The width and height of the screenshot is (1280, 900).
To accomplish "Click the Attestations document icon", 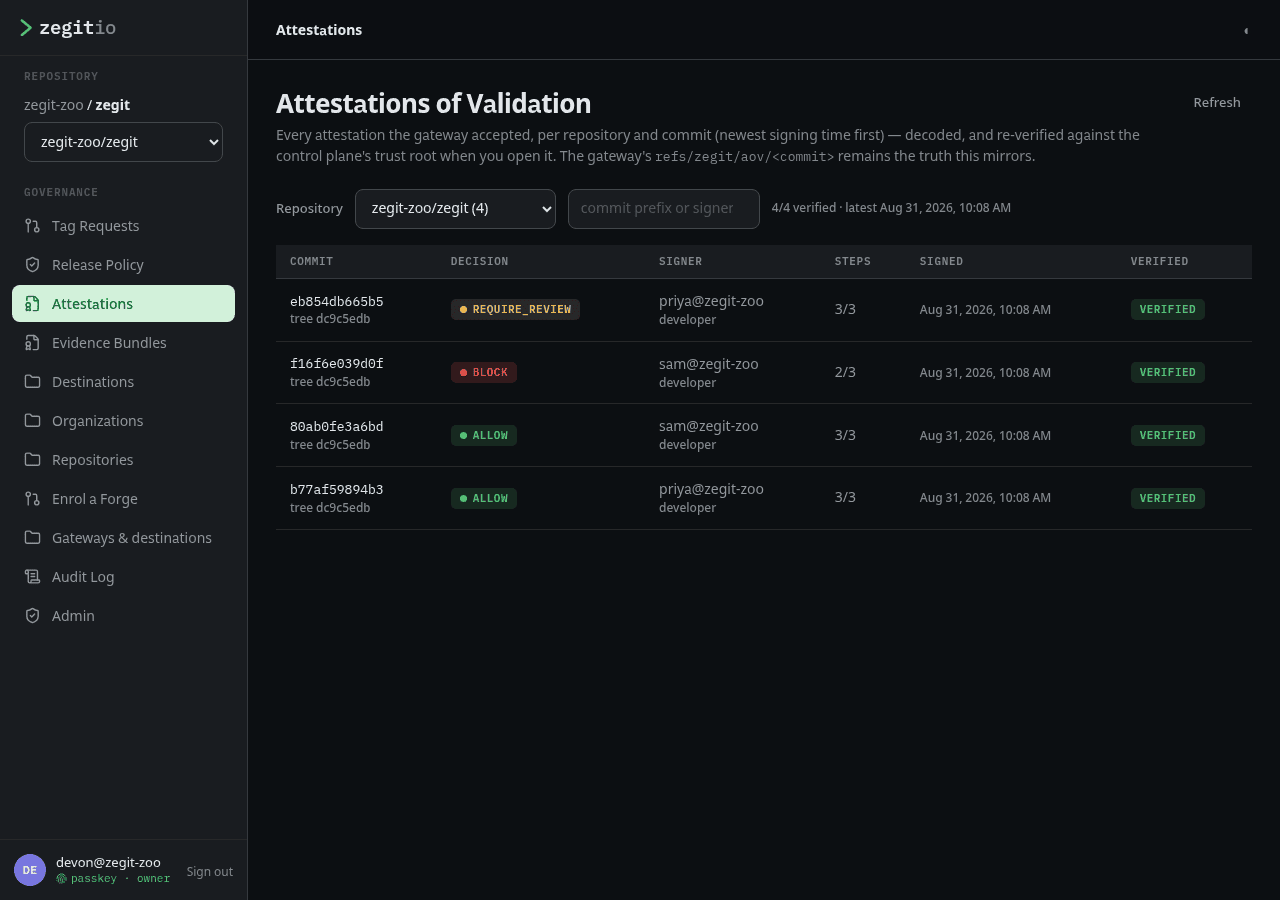I will (x=33, y=304).
